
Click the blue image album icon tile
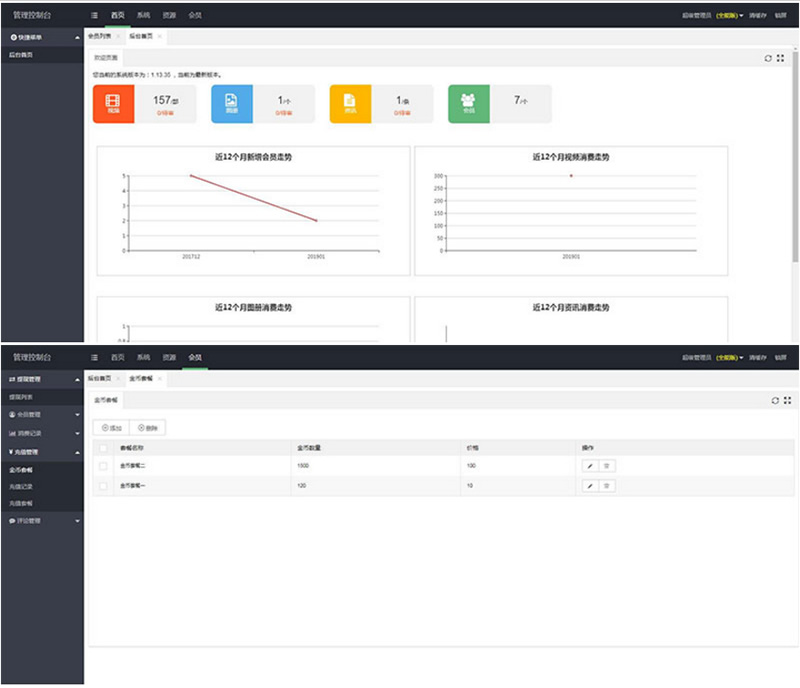pos(231,103)
